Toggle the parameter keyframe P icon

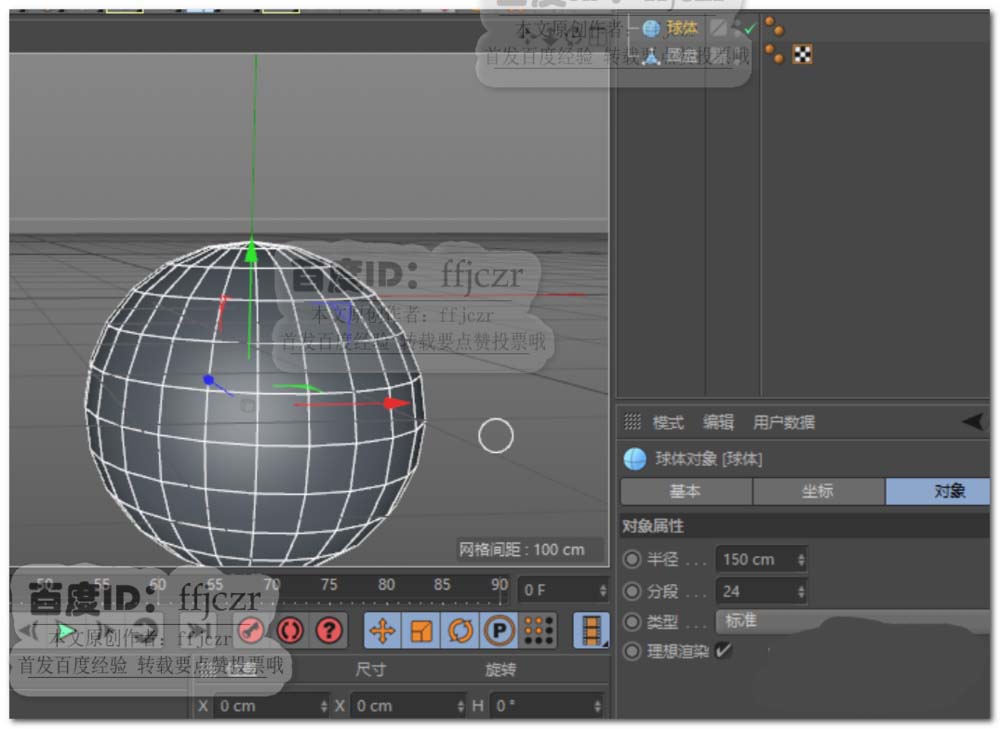point(498,631)
